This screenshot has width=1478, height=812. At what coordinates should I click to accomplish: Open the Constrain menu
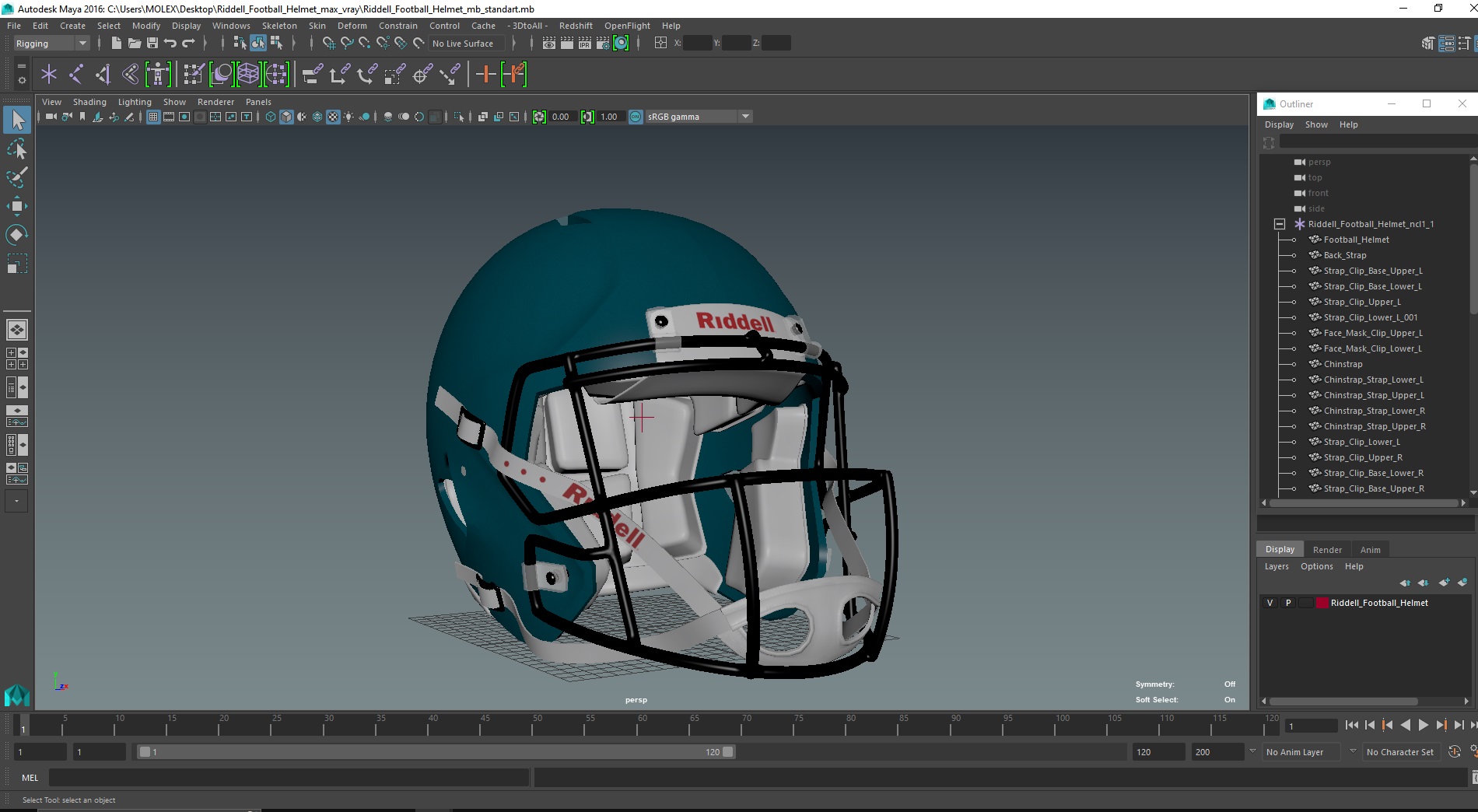click(x=398, y=26)
